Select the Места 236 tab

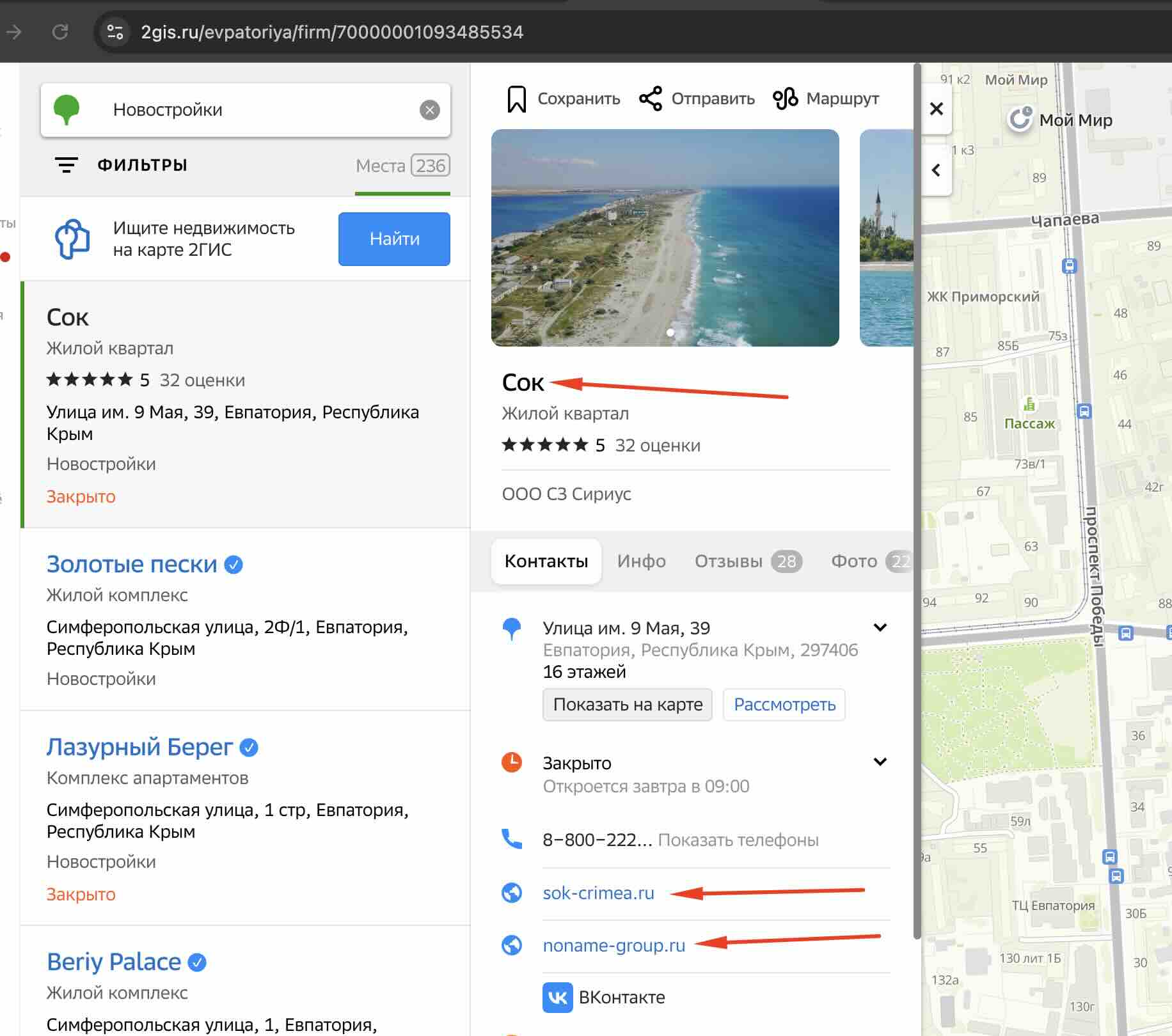[403, 166]
